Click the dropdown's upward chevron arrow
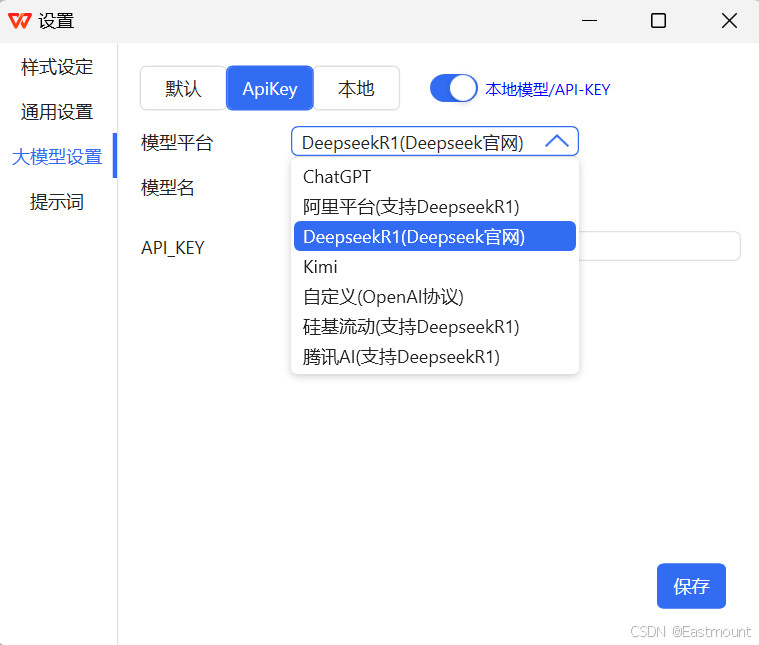This screenshot has width=759, height=645. 557,141
